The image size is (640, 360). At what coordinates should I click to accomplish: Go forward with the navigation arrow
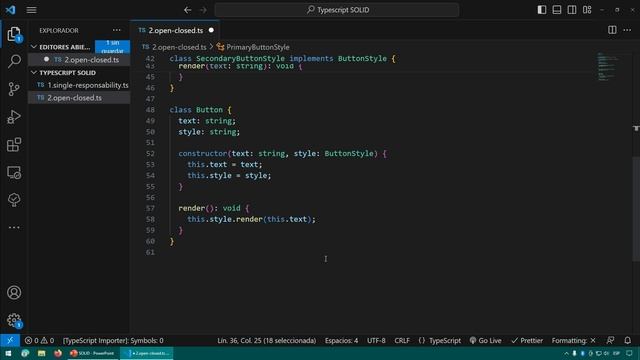tap(203, 10)
